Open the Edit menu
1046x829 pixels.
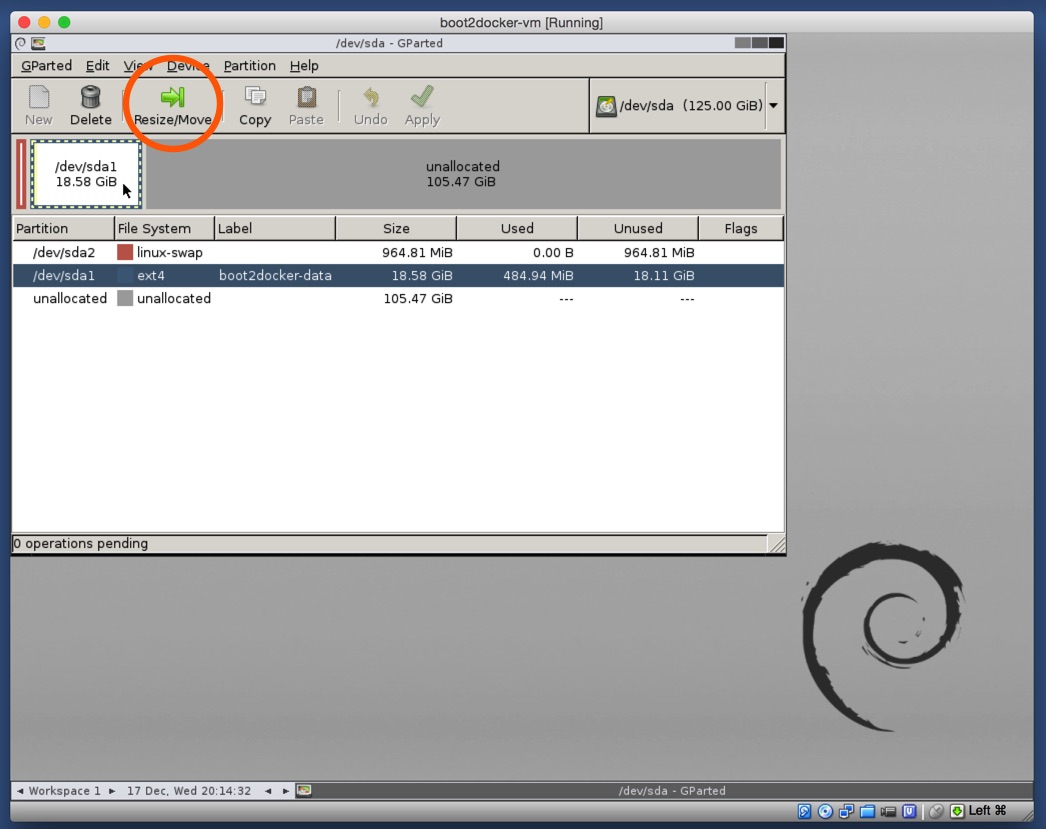[x=97, y=65]
